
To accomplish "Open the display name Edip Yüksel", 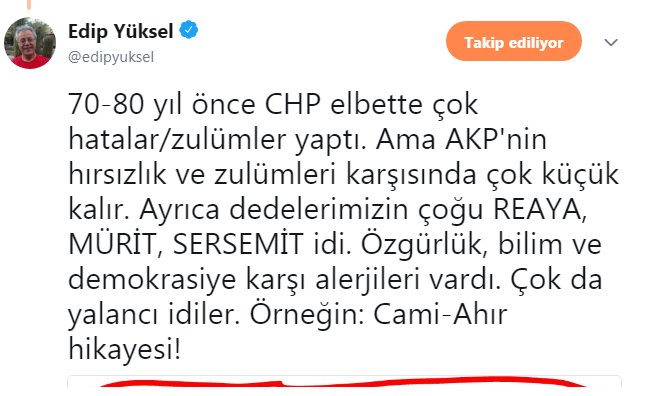I will 120,31.
